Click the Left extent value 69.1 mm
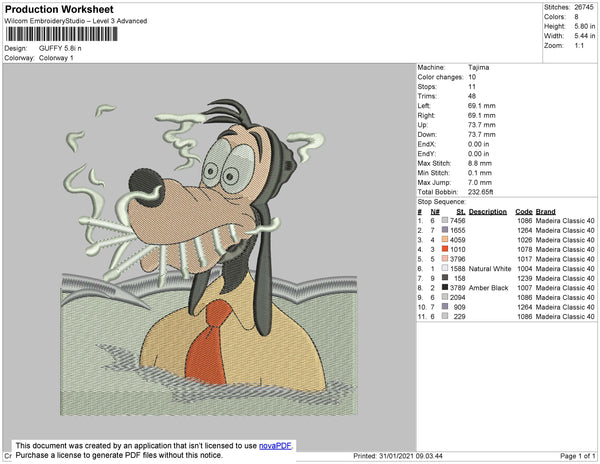This screenshot has width=600, height=464. [x=481, y=106]
